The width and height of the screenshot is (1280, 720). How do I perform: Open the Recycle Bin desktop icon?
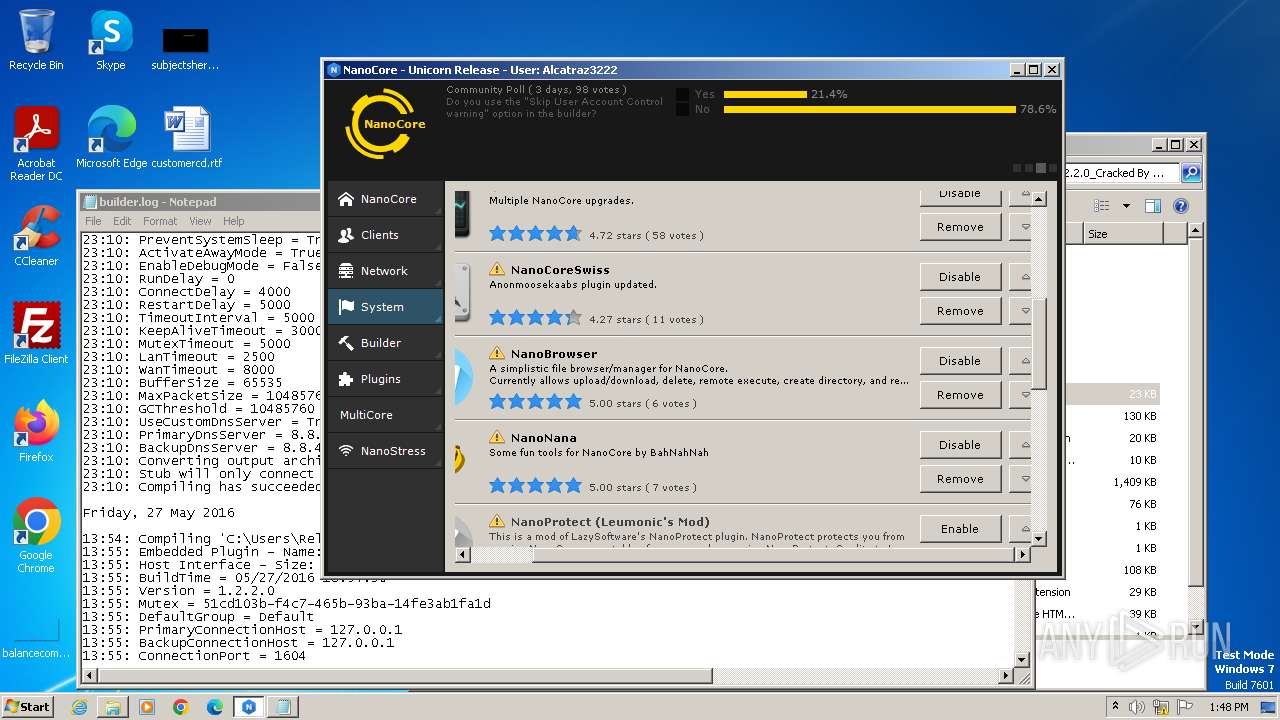point(36,40)
